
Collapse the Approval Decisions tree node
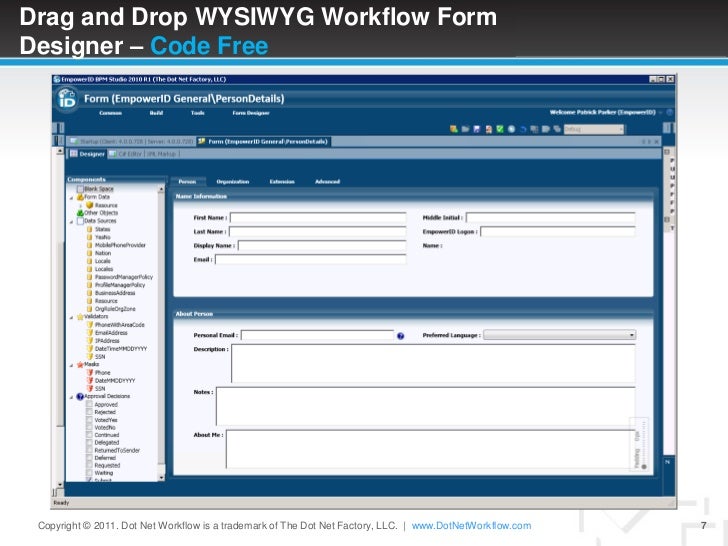[x=72, y=397]
